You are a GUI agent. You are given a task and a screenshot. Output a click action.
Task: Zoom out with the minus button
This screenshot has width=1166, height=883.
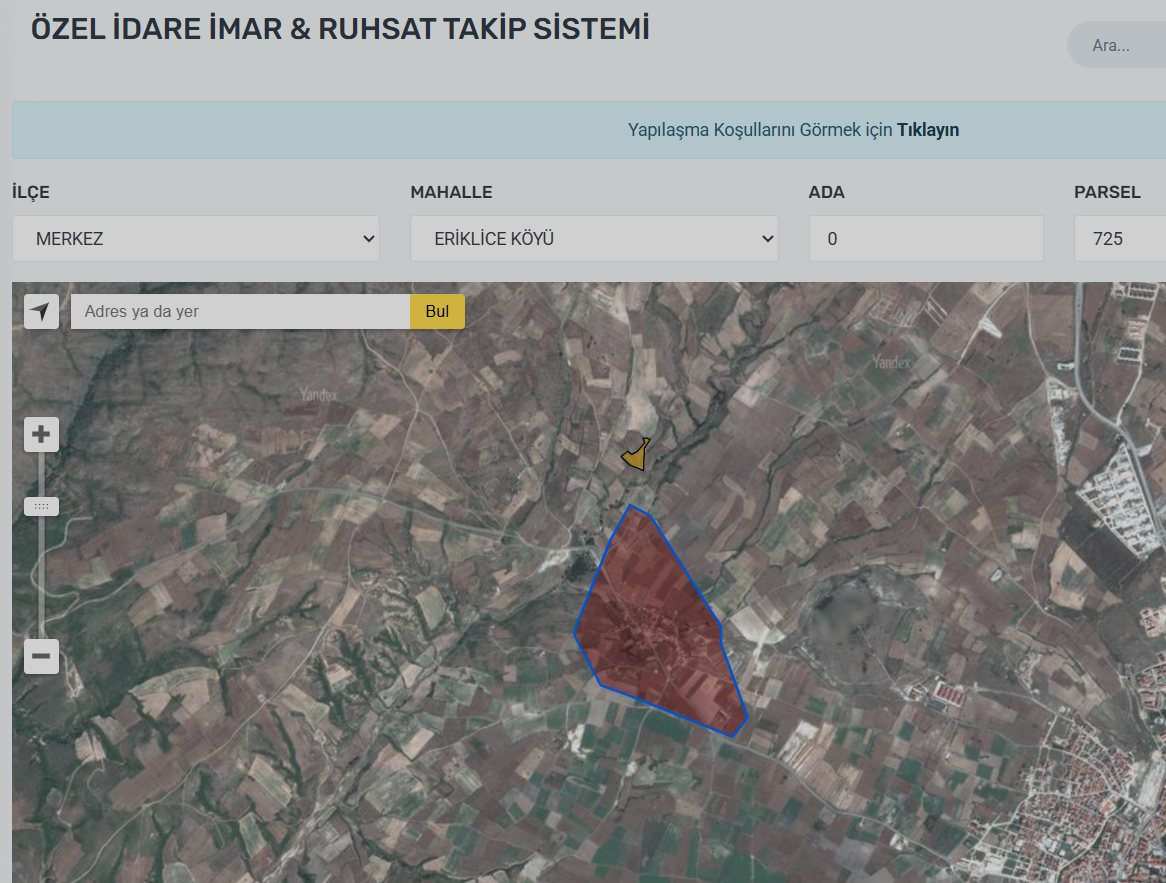(x=41, y=657)
